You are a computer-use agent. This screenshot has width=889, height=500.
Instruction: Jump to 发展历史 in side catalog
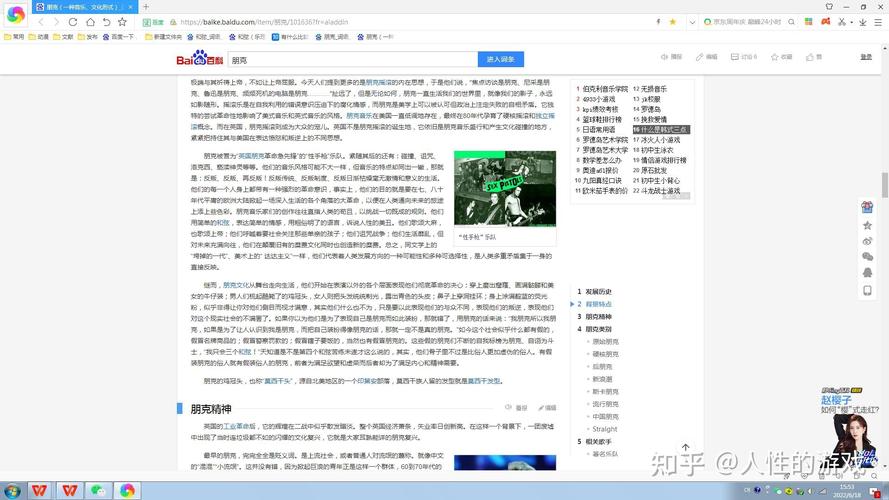pos(598,292)
